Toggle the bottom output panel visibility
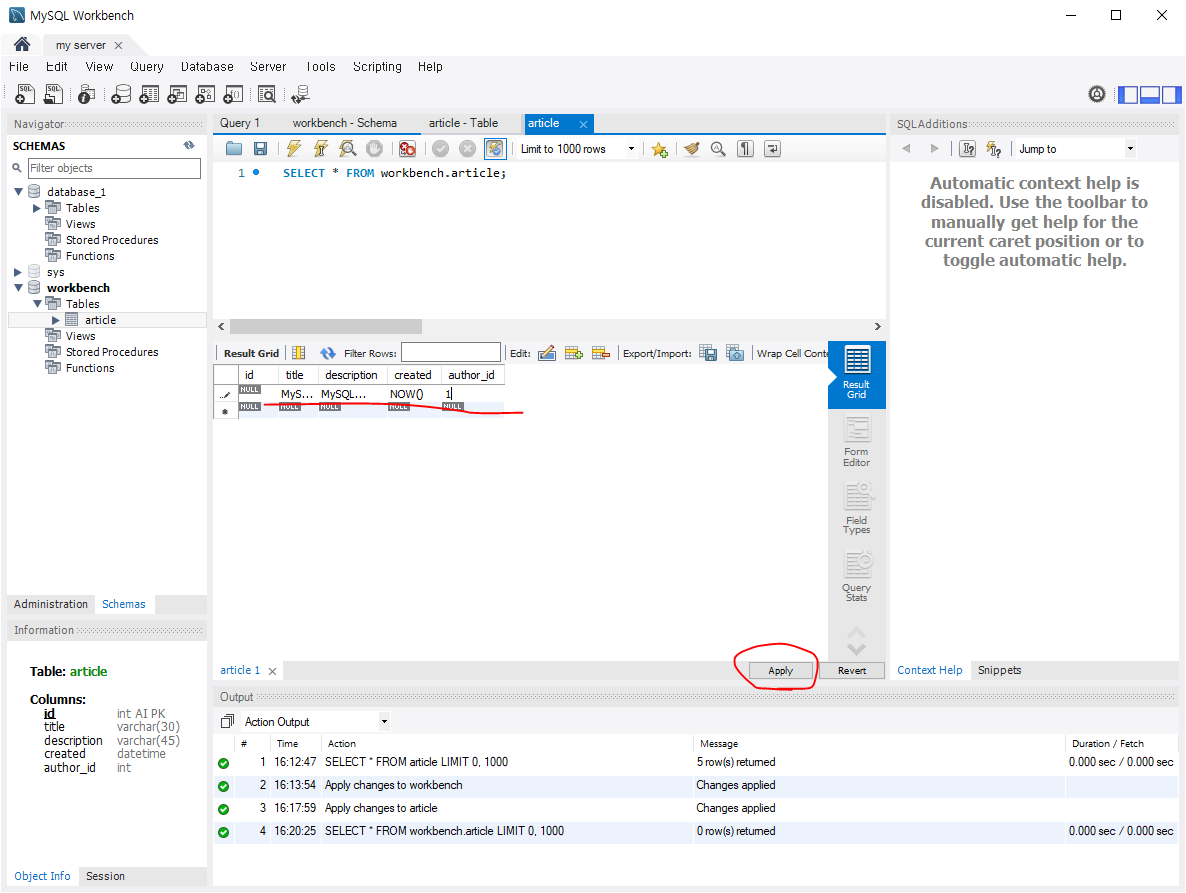 point(1150,95)
